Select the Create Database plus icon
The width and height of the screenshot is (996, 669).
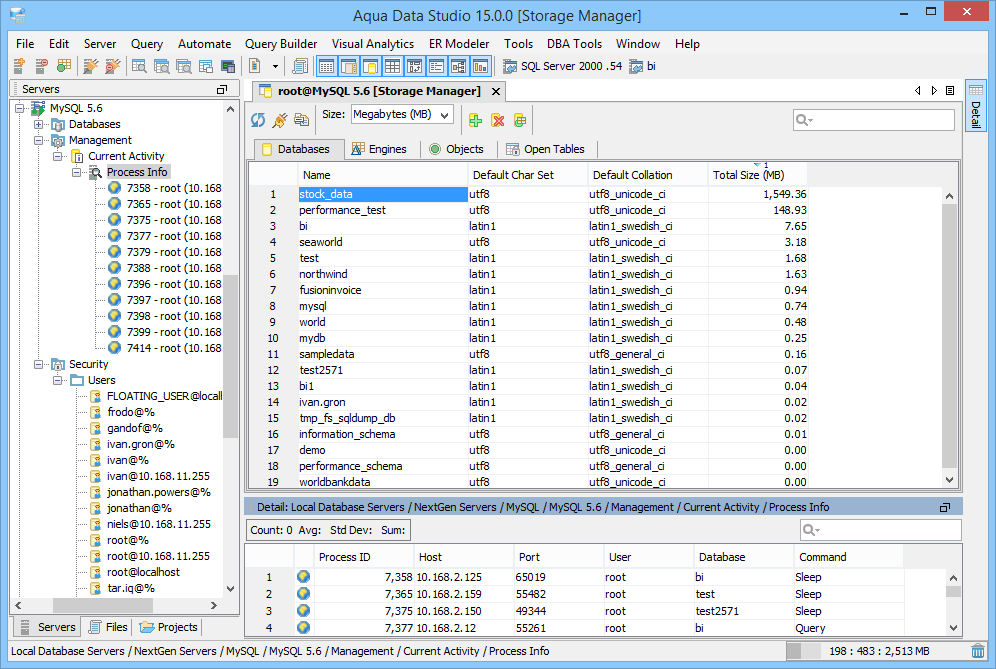point(475,119)
